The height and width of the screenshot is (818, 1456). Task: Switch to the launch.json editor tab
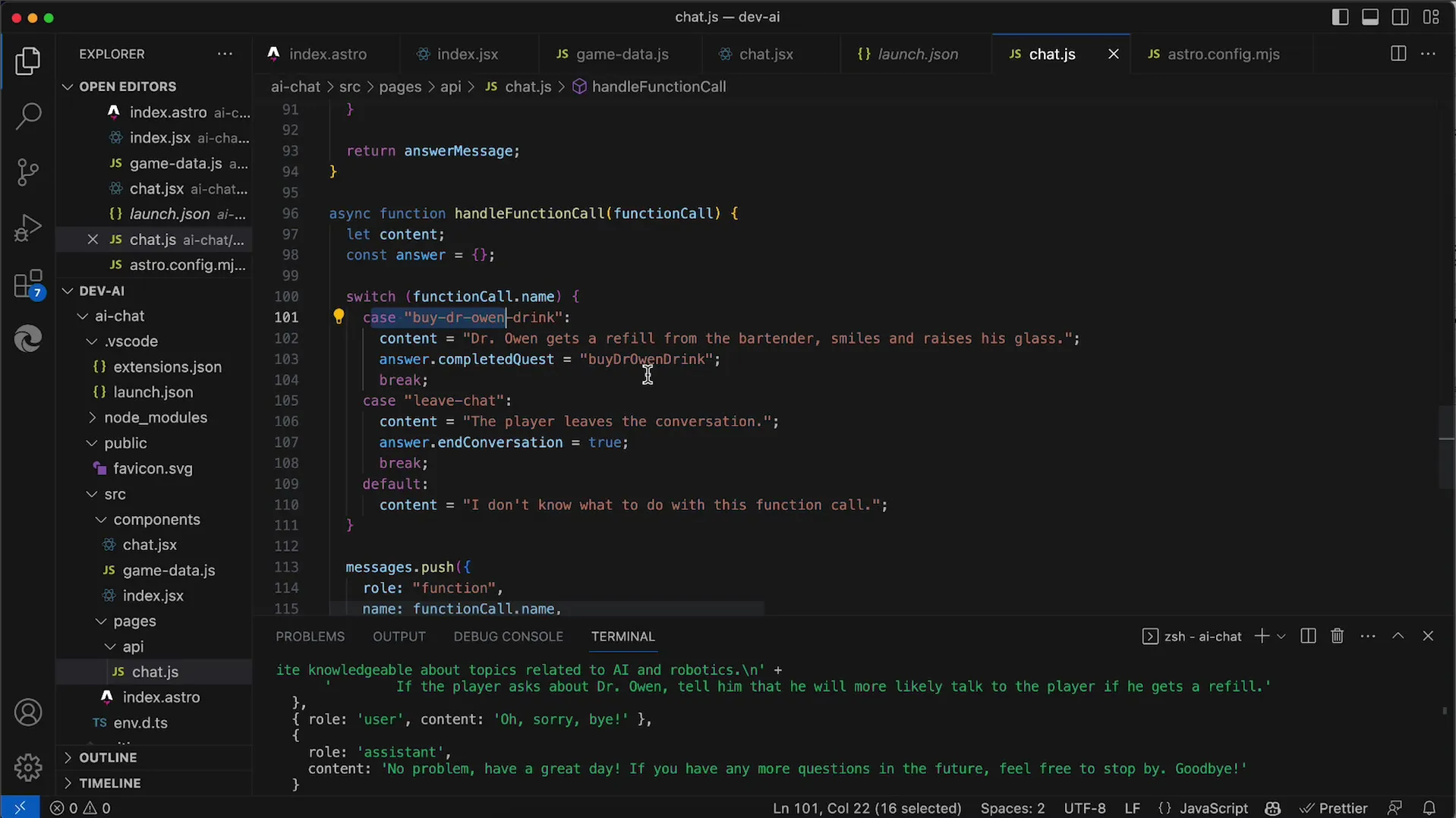click(x=917, y=54)
